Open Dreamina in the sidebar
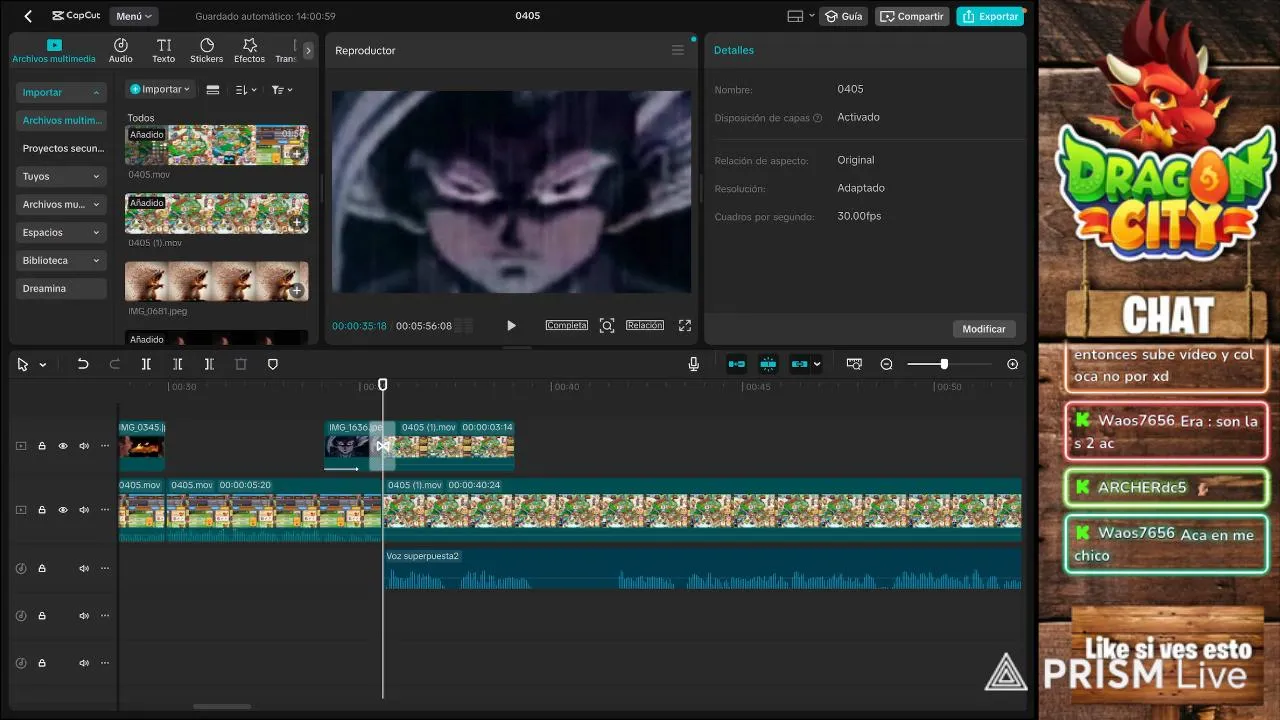This screenshot has height=720, width=1280. (x=61, y=288)
